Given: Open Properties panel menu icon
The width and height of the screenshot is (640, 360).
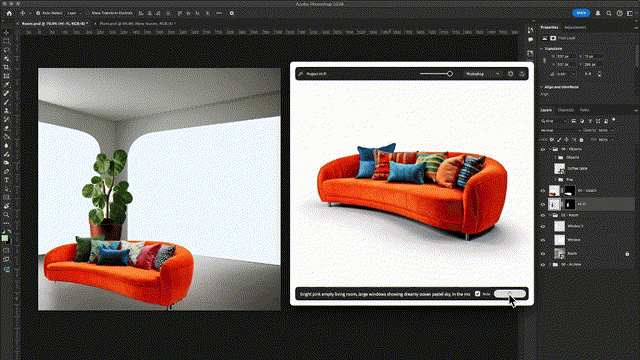Looking at the screenshot, I should click(x=636, y=27).
